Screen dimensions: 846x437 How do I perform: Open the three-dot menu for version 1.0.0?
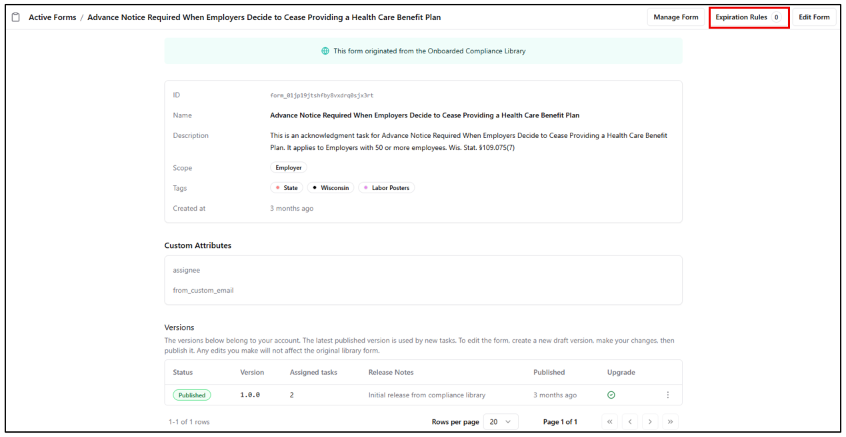[668, 395]
